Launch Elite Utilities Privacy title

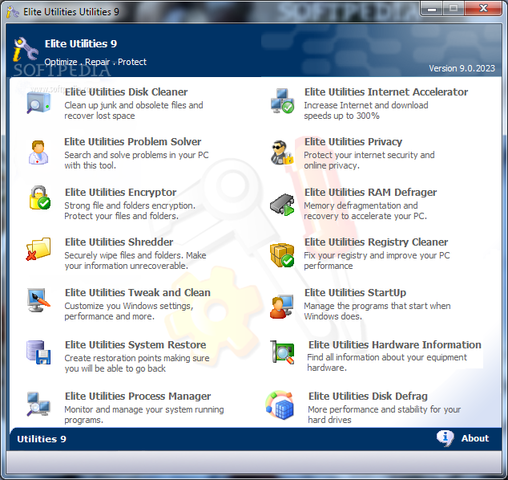[353, 142]
